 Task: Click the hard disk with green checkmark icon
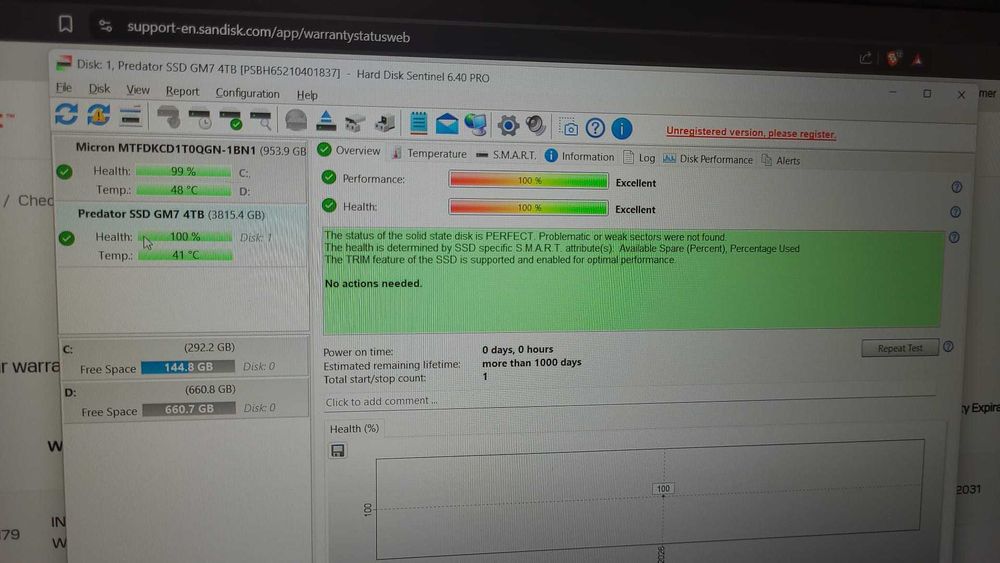(x=230, y=119)
